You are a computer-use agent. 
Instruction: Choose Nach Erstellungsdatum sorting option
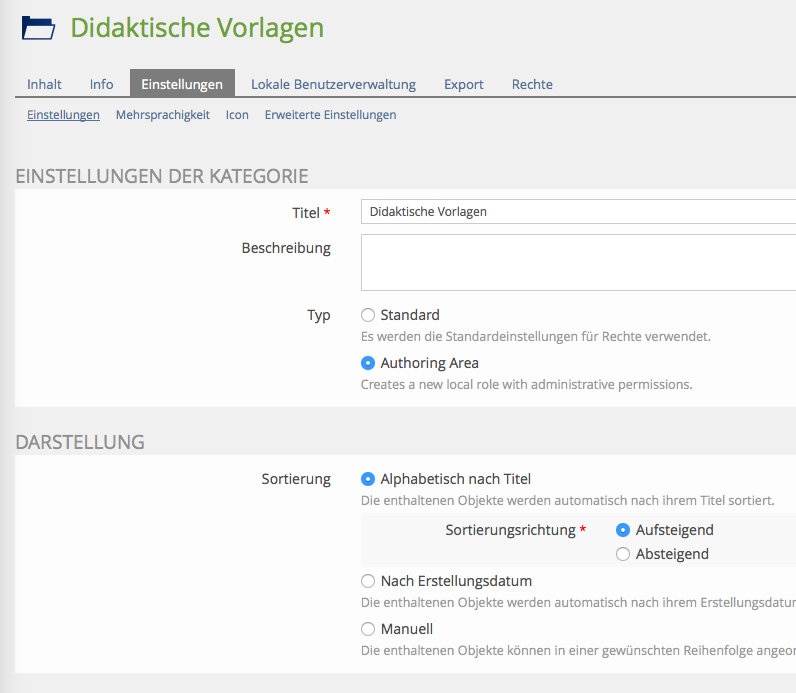(x=368, y=581)
